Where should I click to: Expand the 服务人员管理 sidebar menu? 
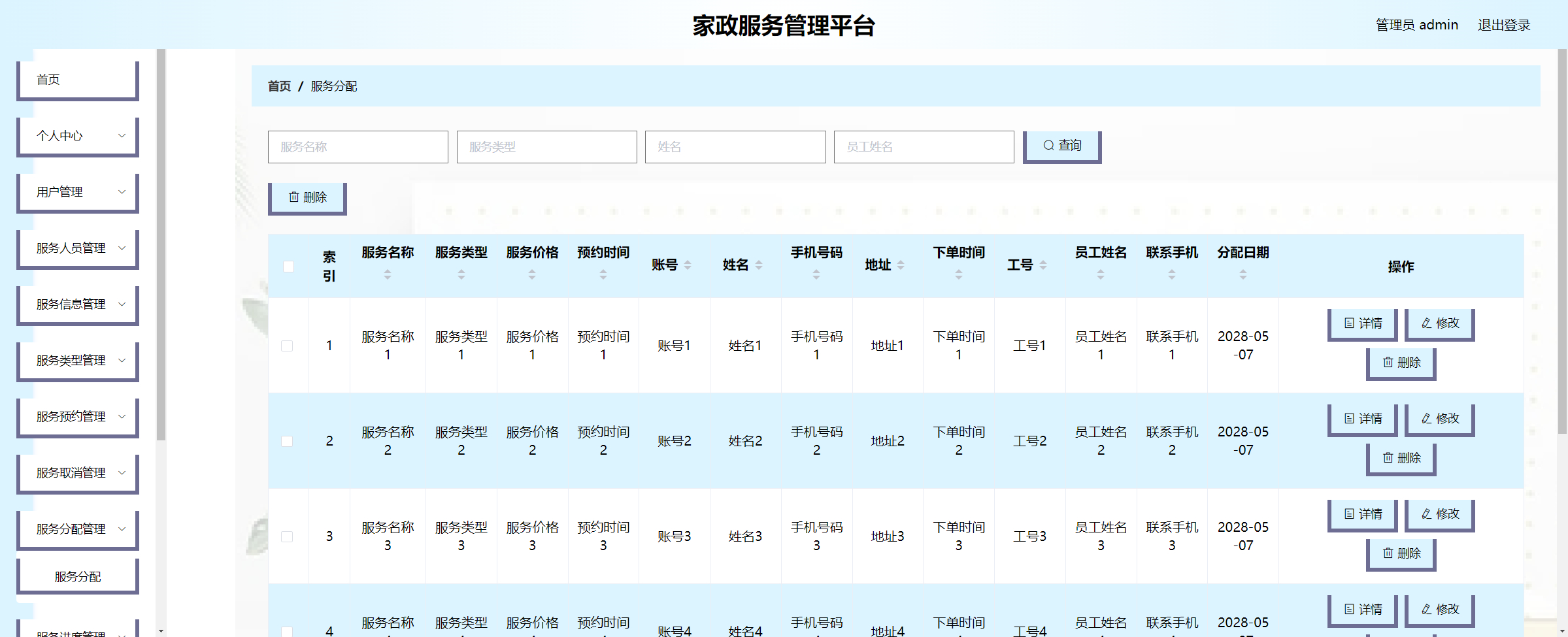[x=78, y=248]
